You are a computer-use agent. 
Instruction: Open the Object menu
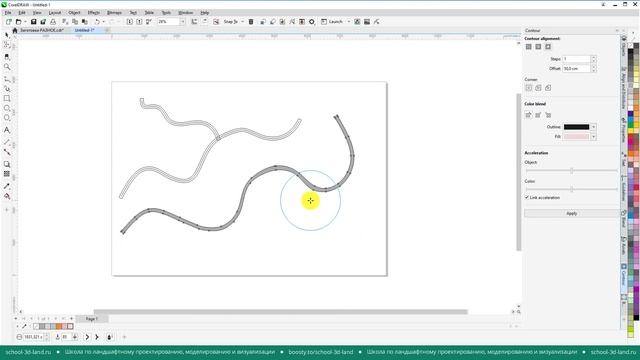(74, 13)
